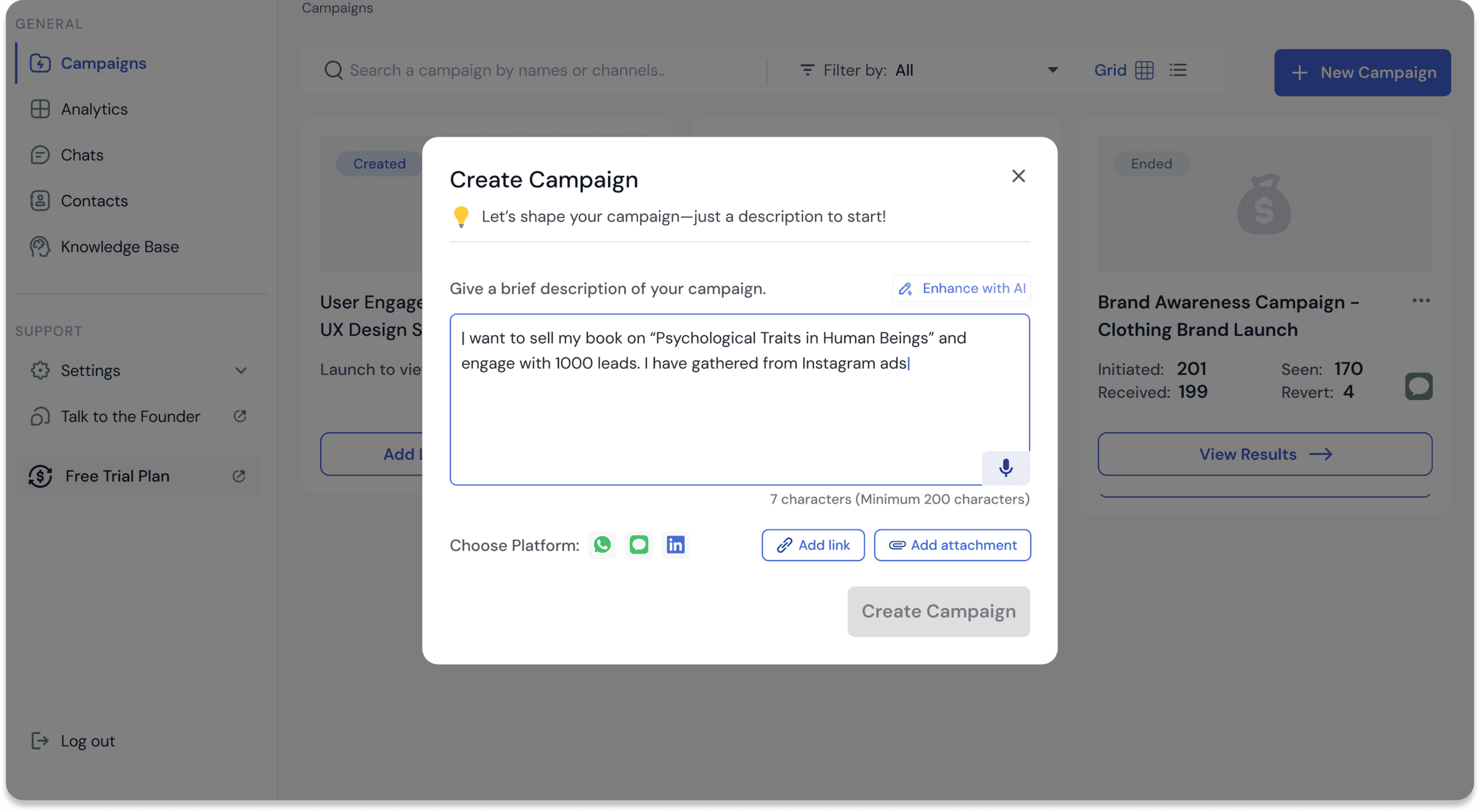Open Contacts via its sidebar icon
1480x812 pixels.
39,201
